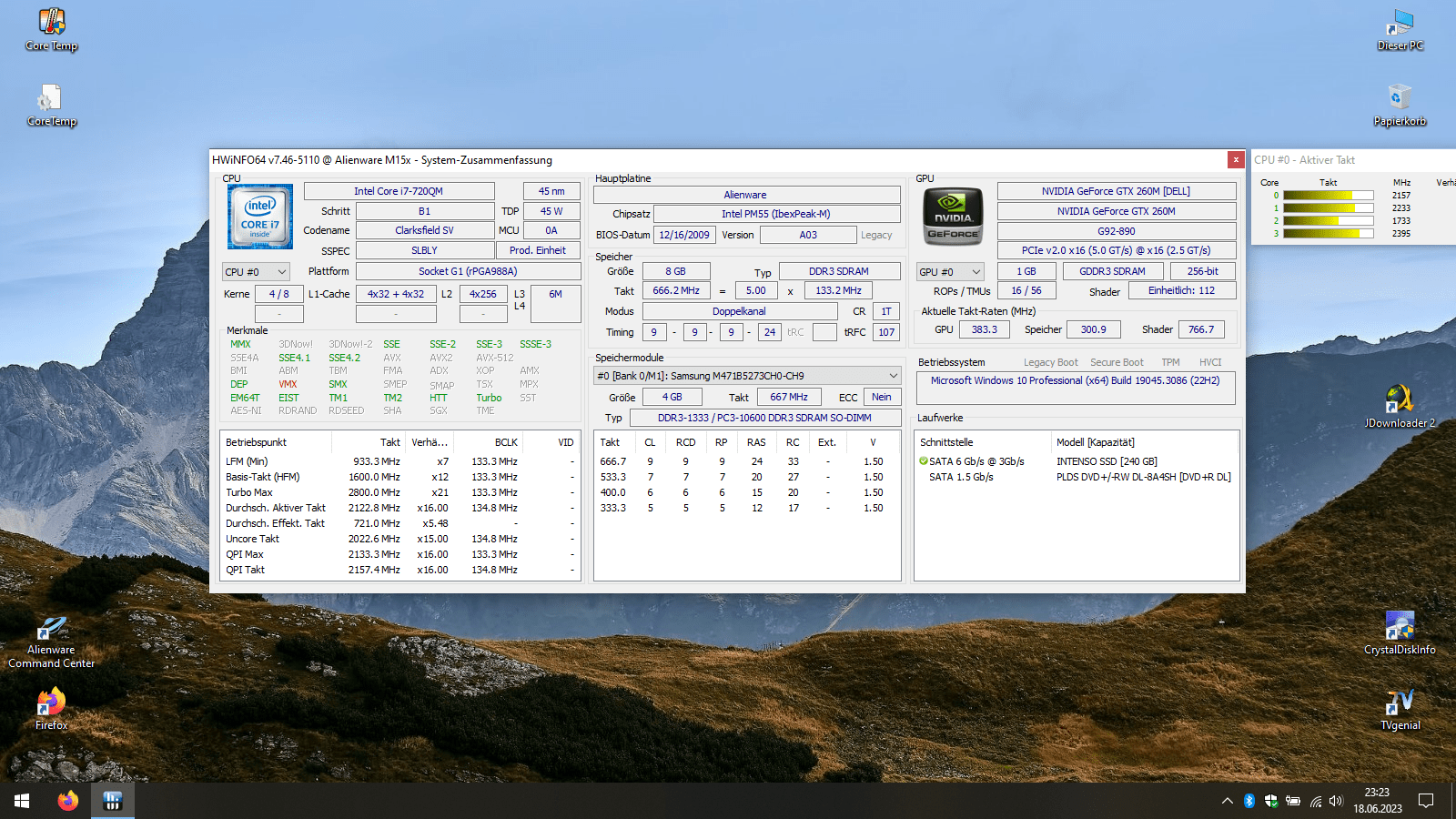Click the VID column header
Viewport: 1456px width, 819px height.
551,442
